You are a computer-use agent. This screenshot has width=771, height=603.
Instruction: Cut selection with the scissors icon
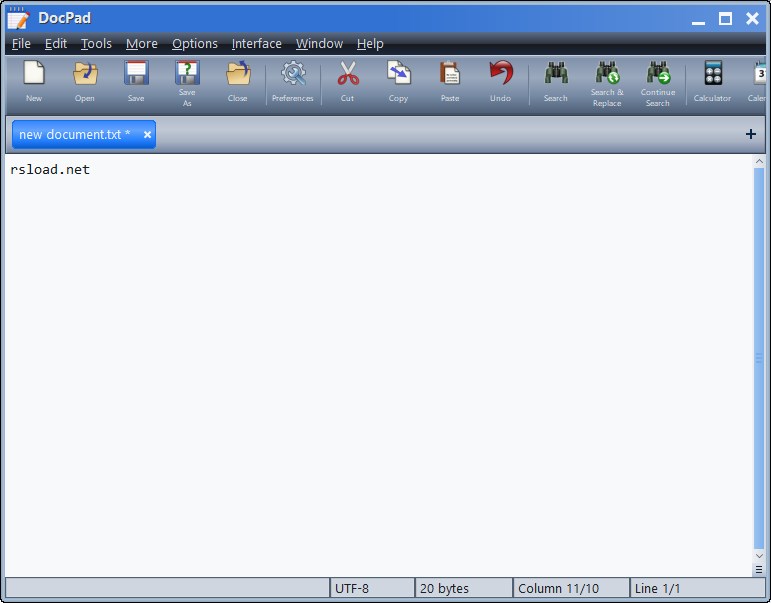pyautogui.click(x=347, y=81)
